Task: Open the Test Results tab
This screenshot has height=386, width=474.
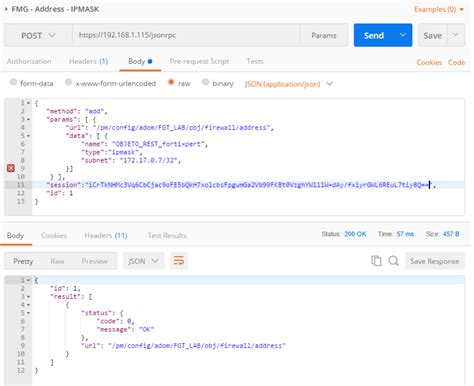Action: point(167,235)
